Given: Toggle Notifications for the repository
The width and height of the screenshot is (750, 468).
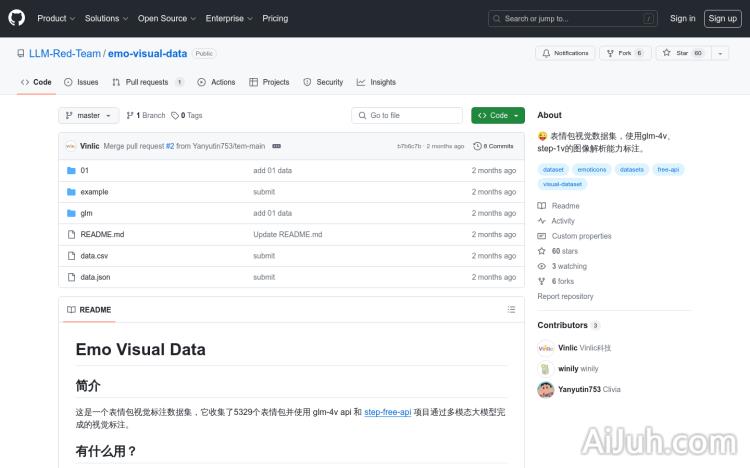Looking at the screenshot, I should tap(565, 53).
